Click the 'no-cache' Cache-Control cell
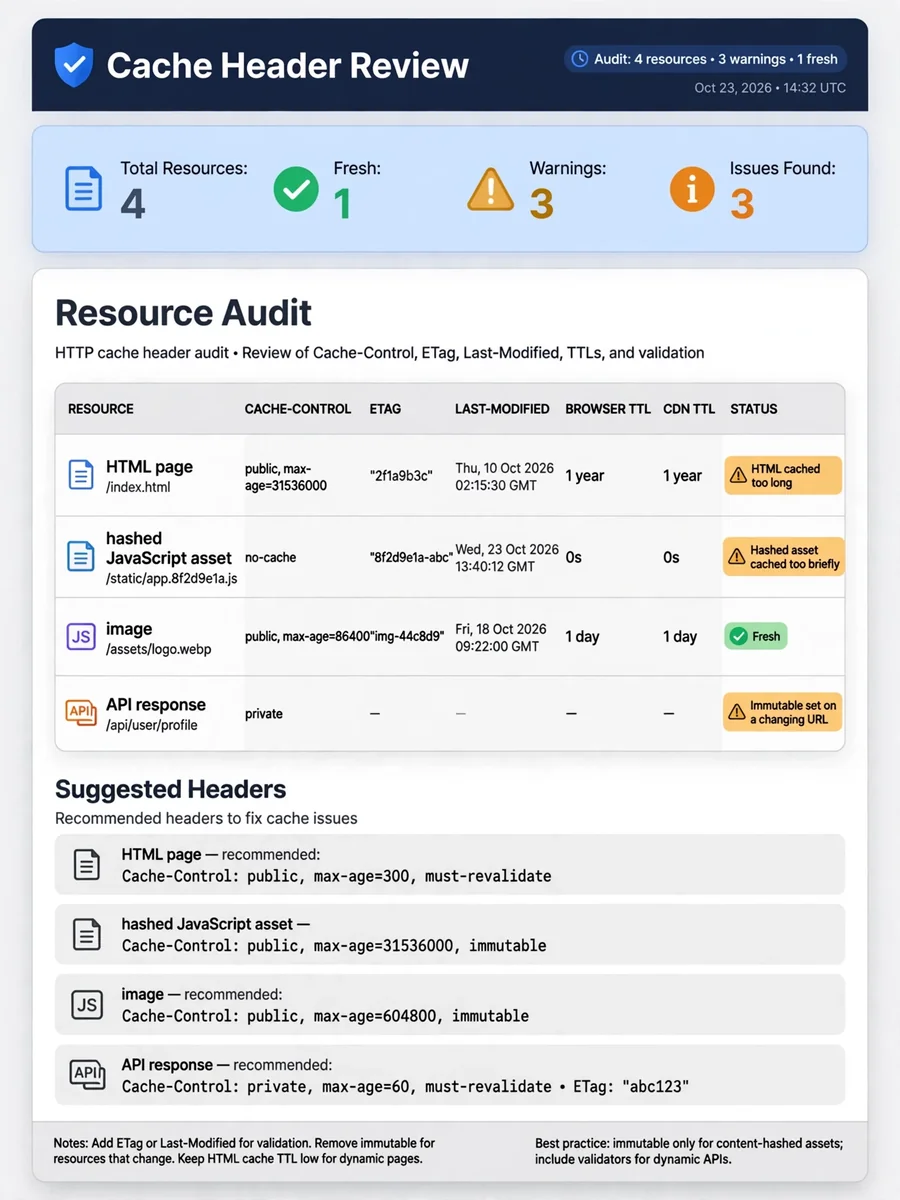Screen dimensions: 900x1200 (x=270, y=557)
